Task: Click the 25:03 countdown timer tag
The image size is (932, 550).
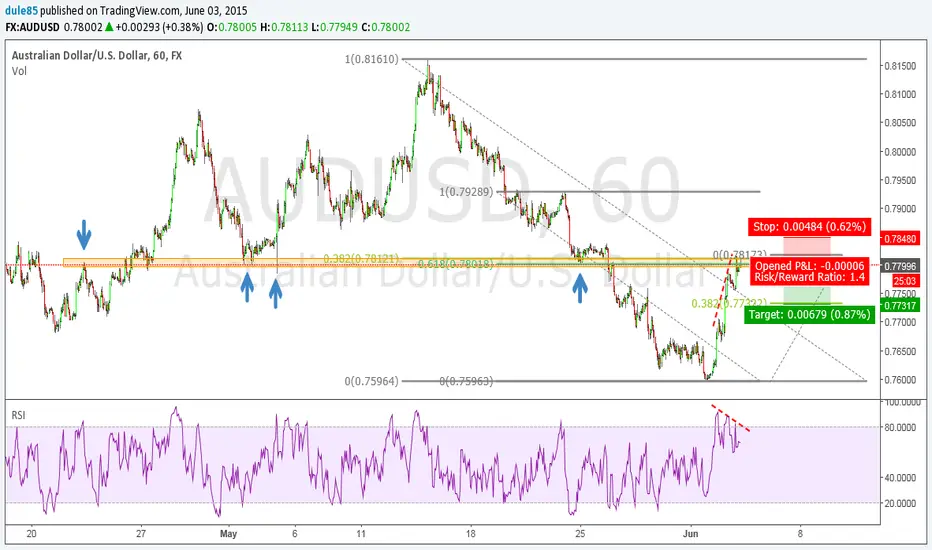Action: tap(904, 281)
